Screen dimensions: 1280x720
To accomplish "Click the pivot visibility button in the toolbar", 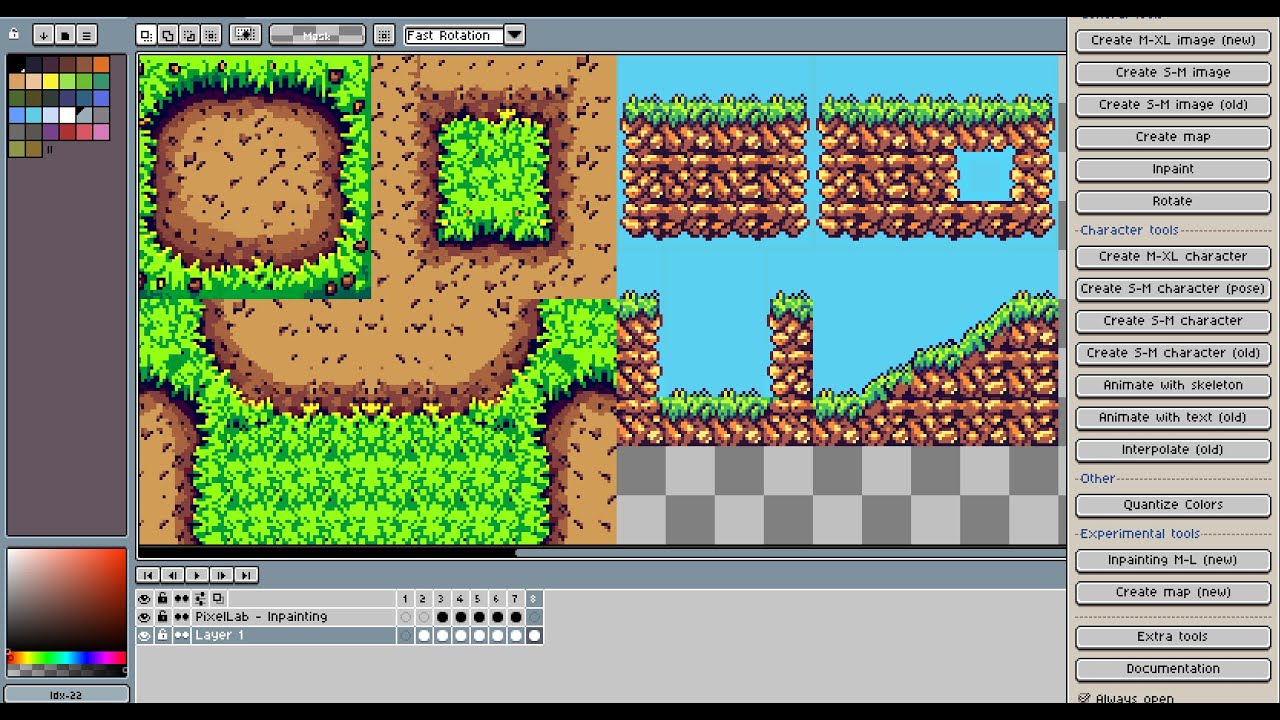I will point(245,35).
